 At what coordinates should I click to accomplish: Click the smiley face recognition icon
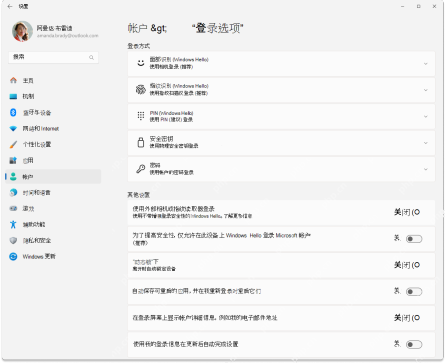[141, 63]
